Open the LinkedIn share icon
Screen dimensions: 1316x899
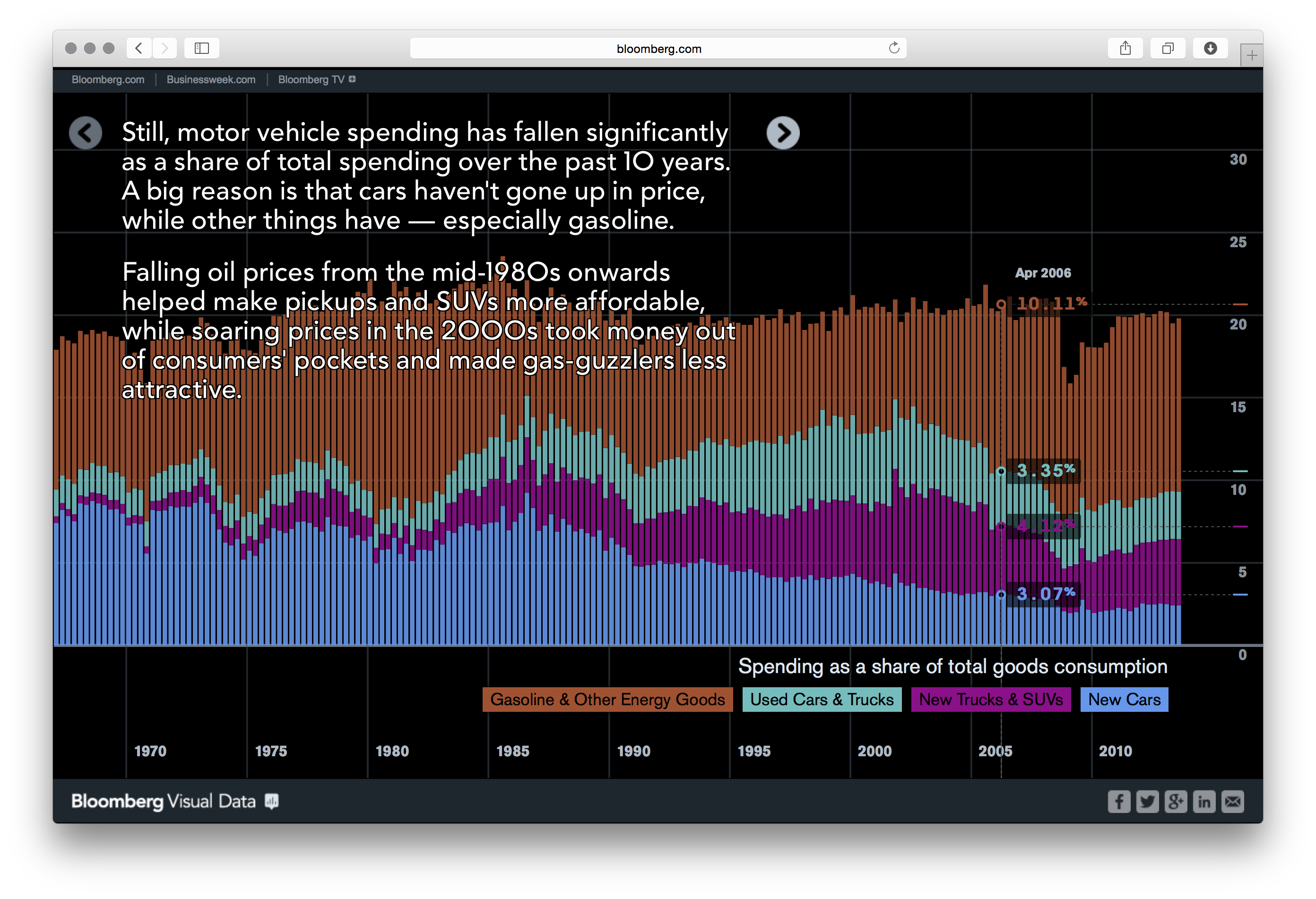coord(1204,801)
